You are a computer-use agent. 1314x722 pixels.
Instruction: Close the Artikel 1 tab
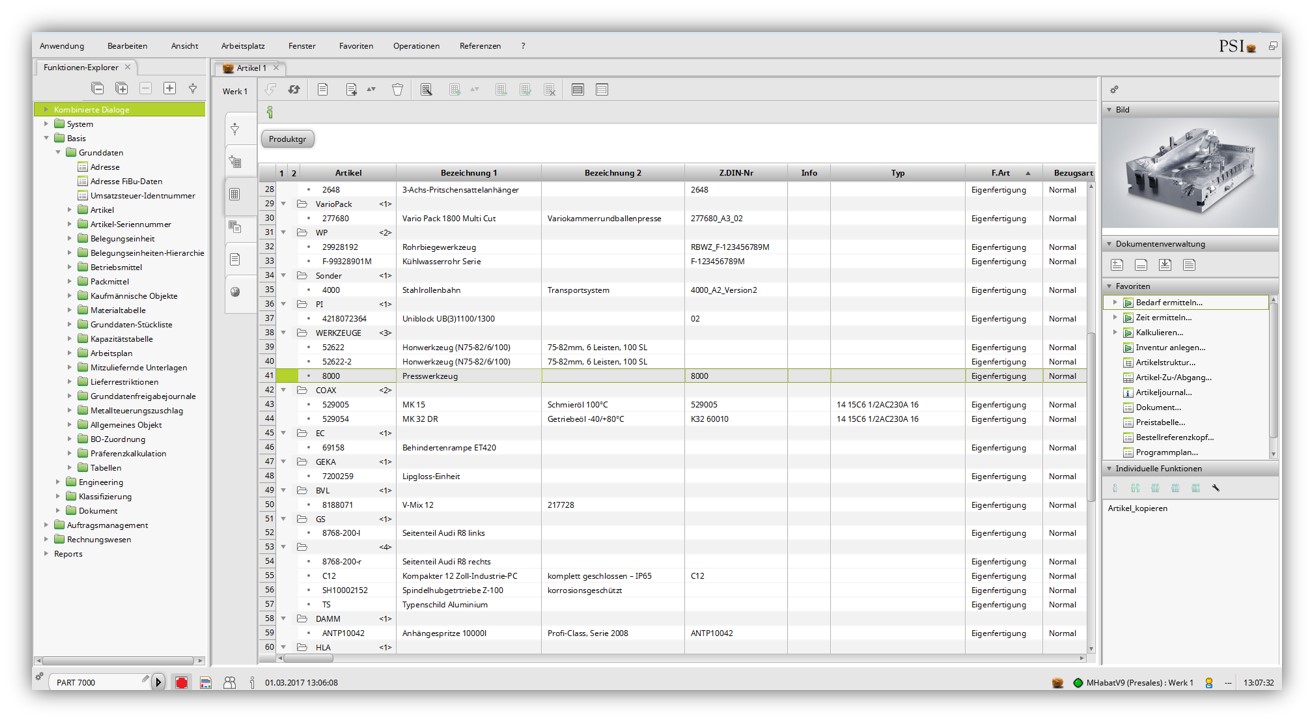(x=277, y=68)
